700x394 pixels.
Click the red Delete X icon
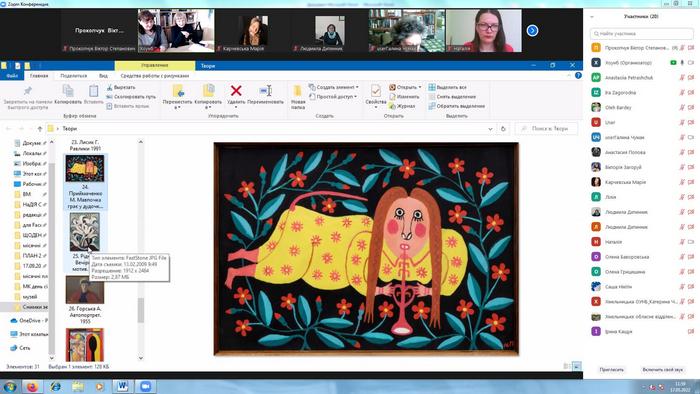coord(236,91)
